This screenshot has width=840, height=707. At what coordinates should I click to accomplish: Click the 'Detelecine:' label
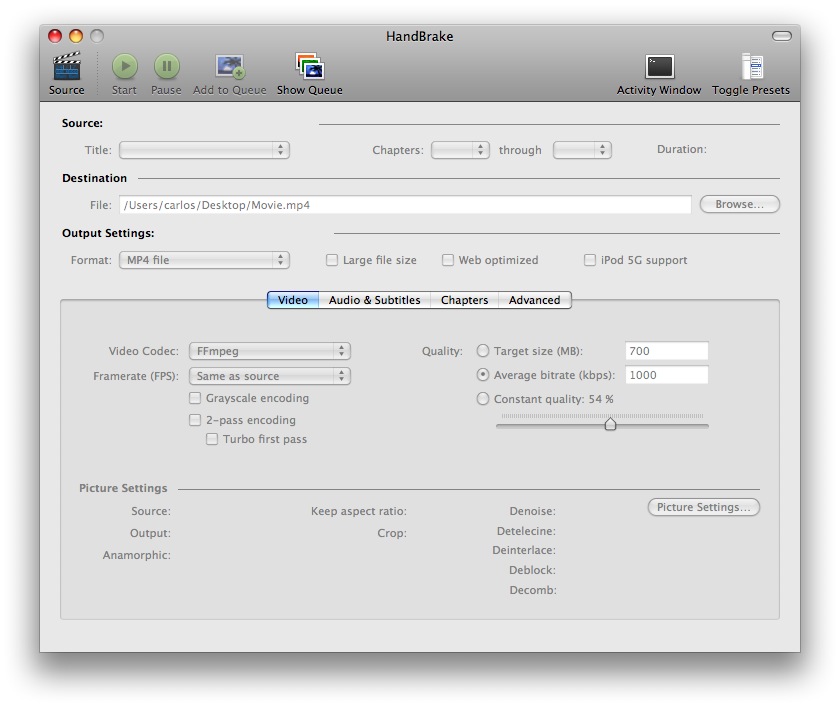526,531
